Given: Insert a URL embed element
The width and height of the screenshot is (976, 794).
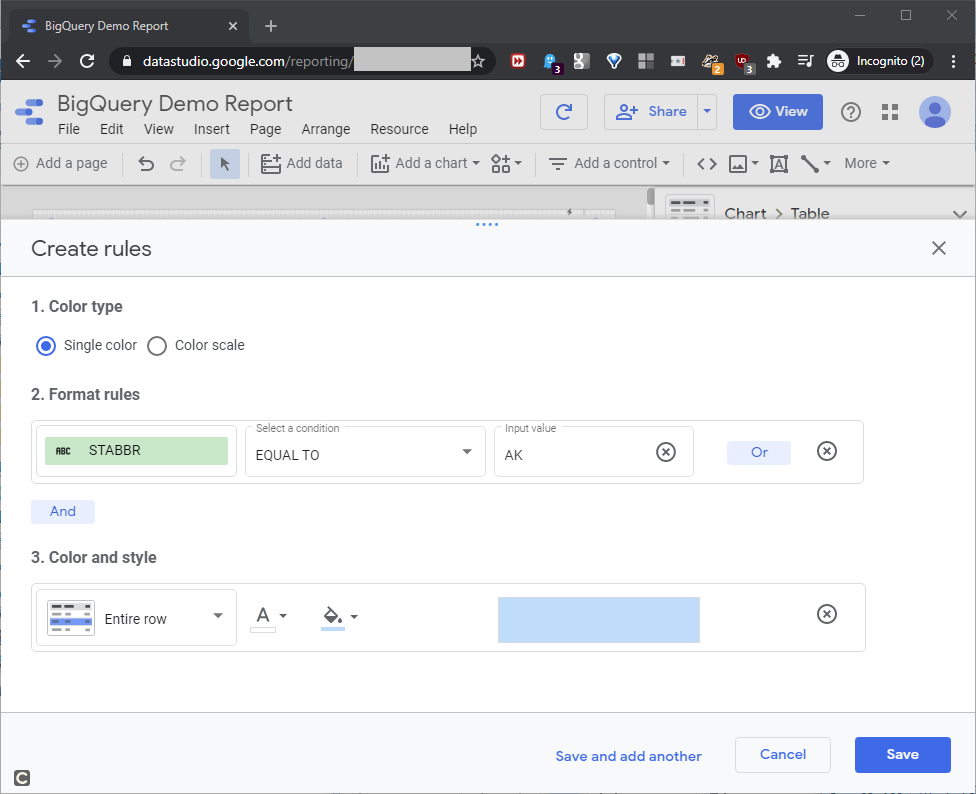Looking at the screenshot, I should (x=706, y=164).
